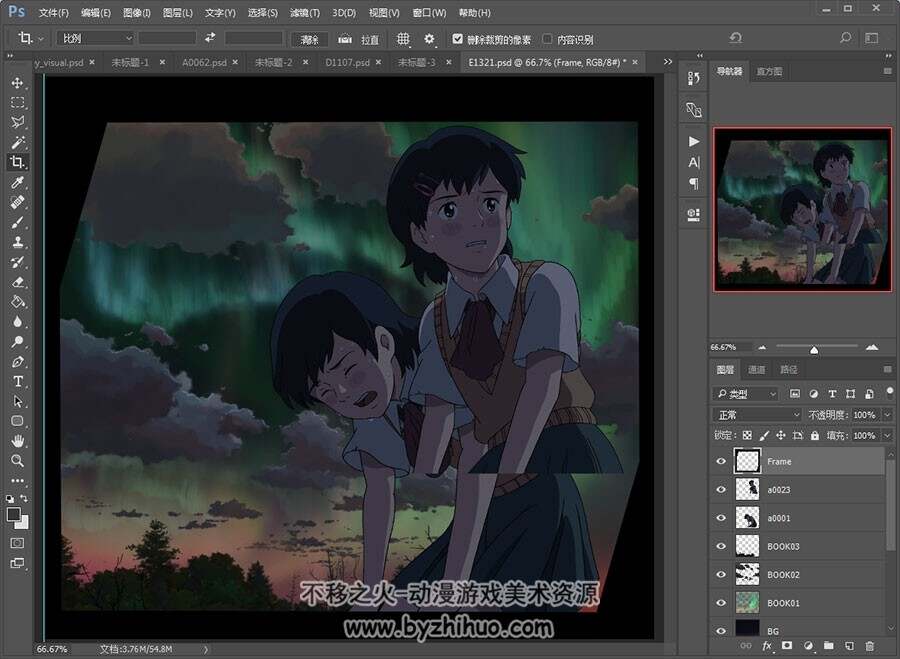The image size is (900, 659).
Task: Reset the crop with undo arrow icon
Action: (x=736, y=38)
